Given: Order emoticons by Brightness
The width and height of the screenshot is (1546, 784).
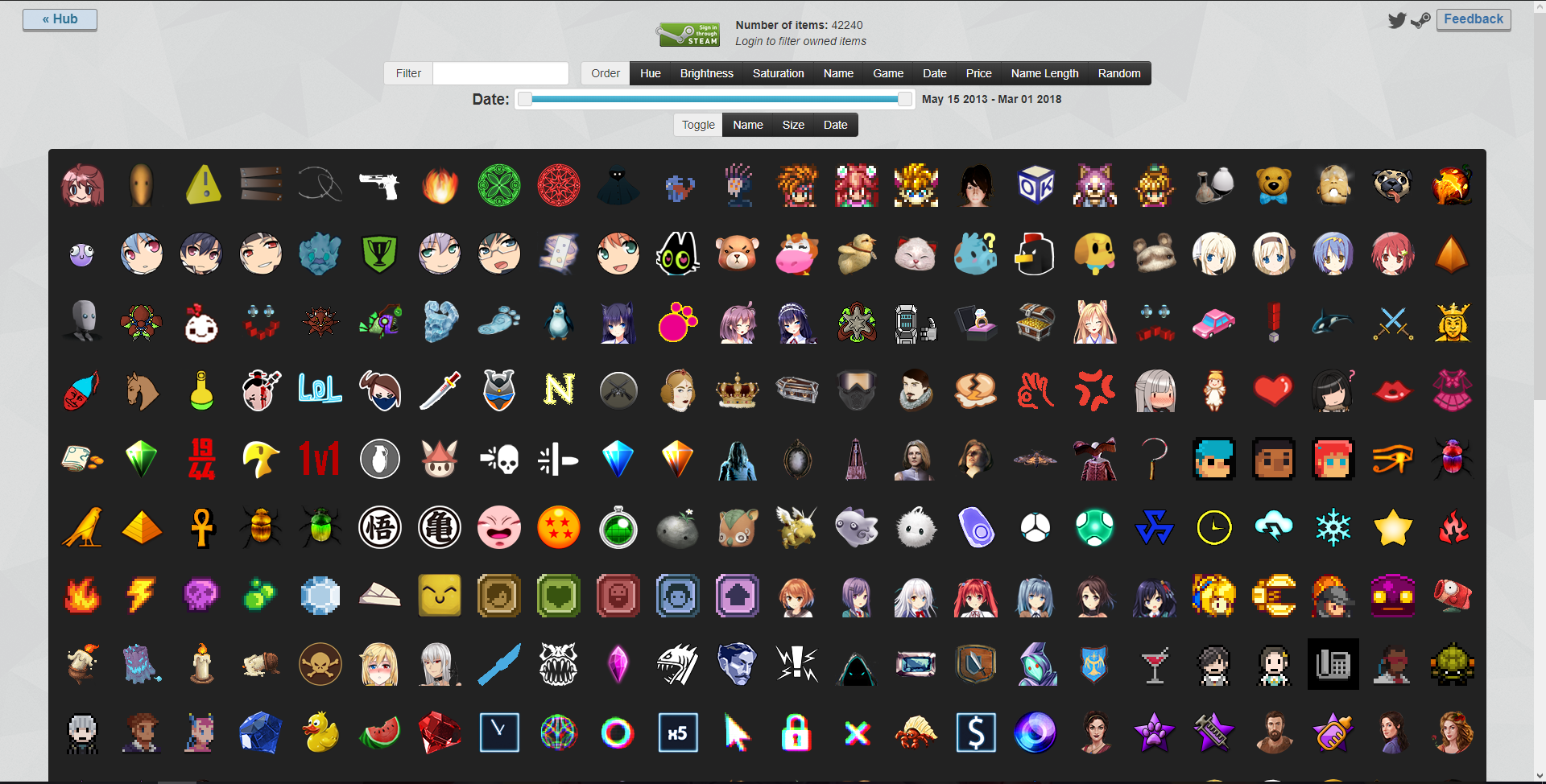Looking at the screenshot, I should tap(707, 73).
